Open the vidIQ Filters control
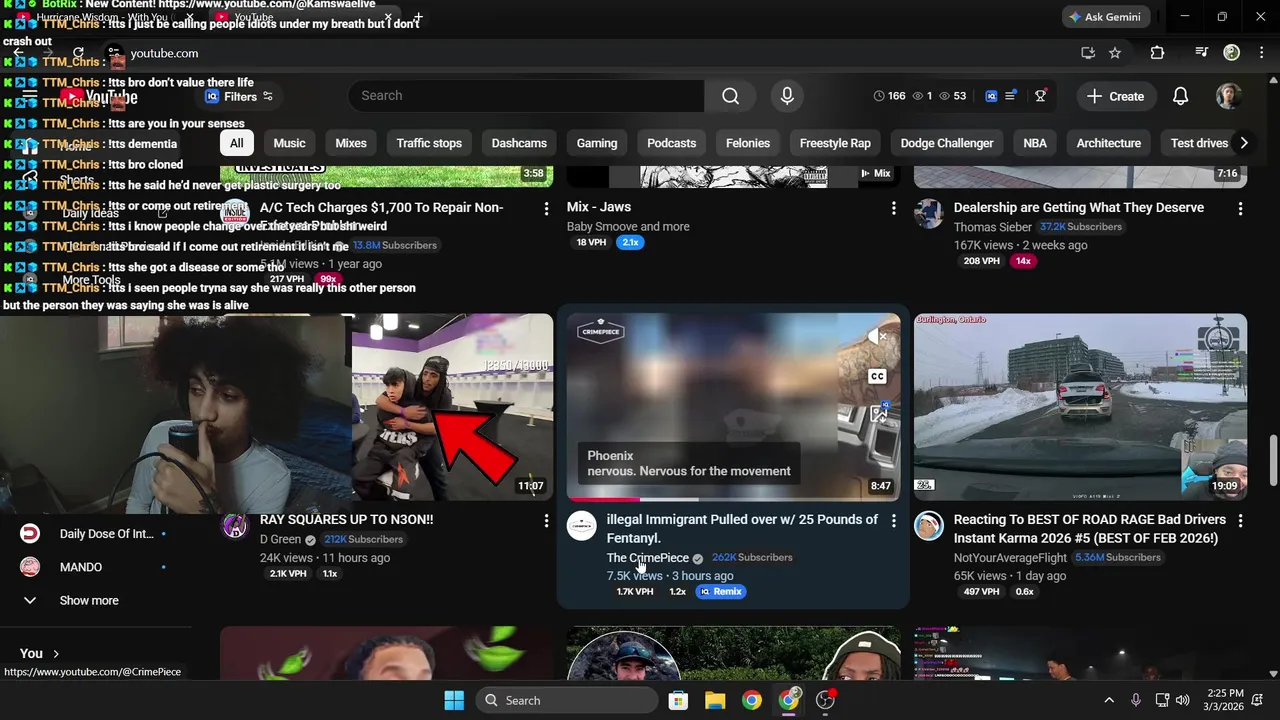The image size is (1280, 720). coord(239,96)
